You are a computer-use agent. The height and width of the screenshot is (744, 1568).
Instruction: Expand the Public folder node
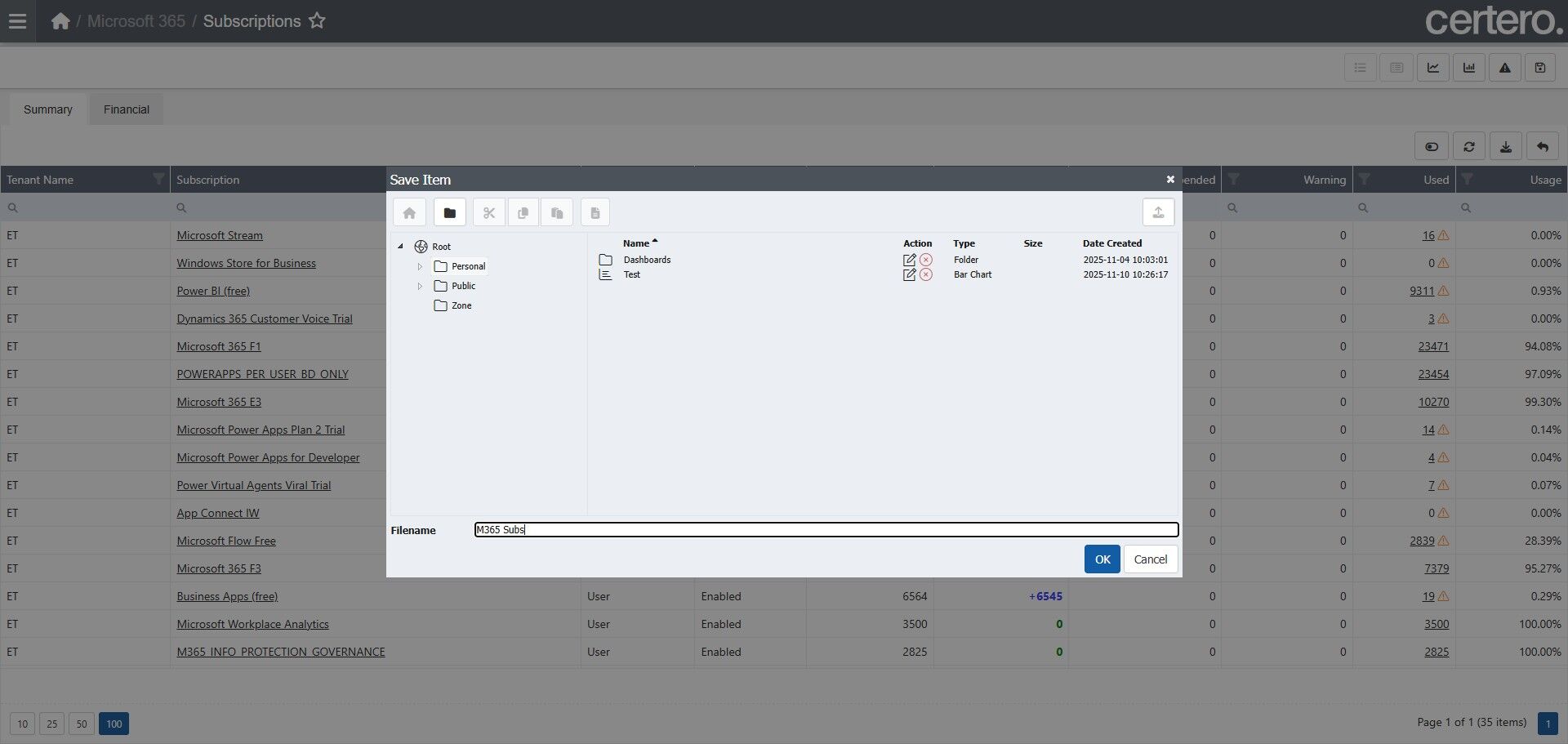(x=420, y=286)
